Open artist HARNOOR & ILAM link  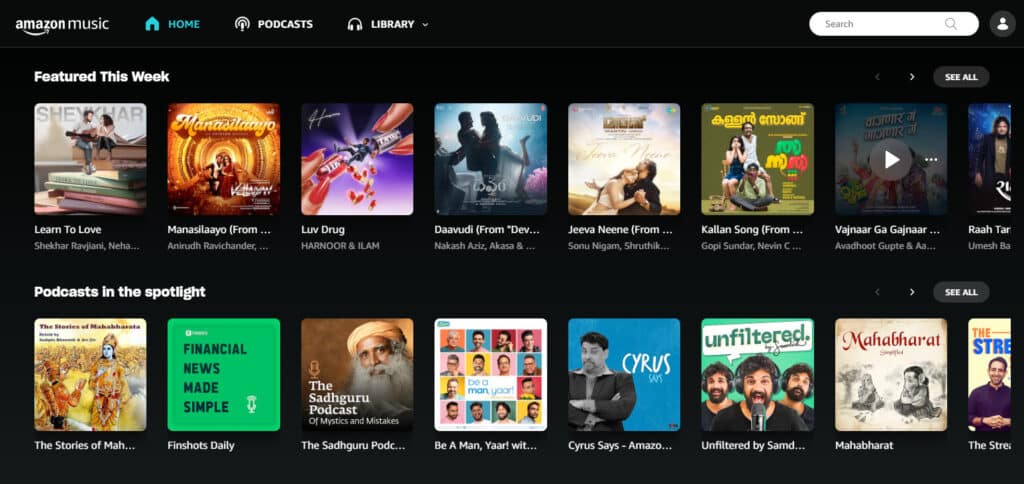coord(340,246)
